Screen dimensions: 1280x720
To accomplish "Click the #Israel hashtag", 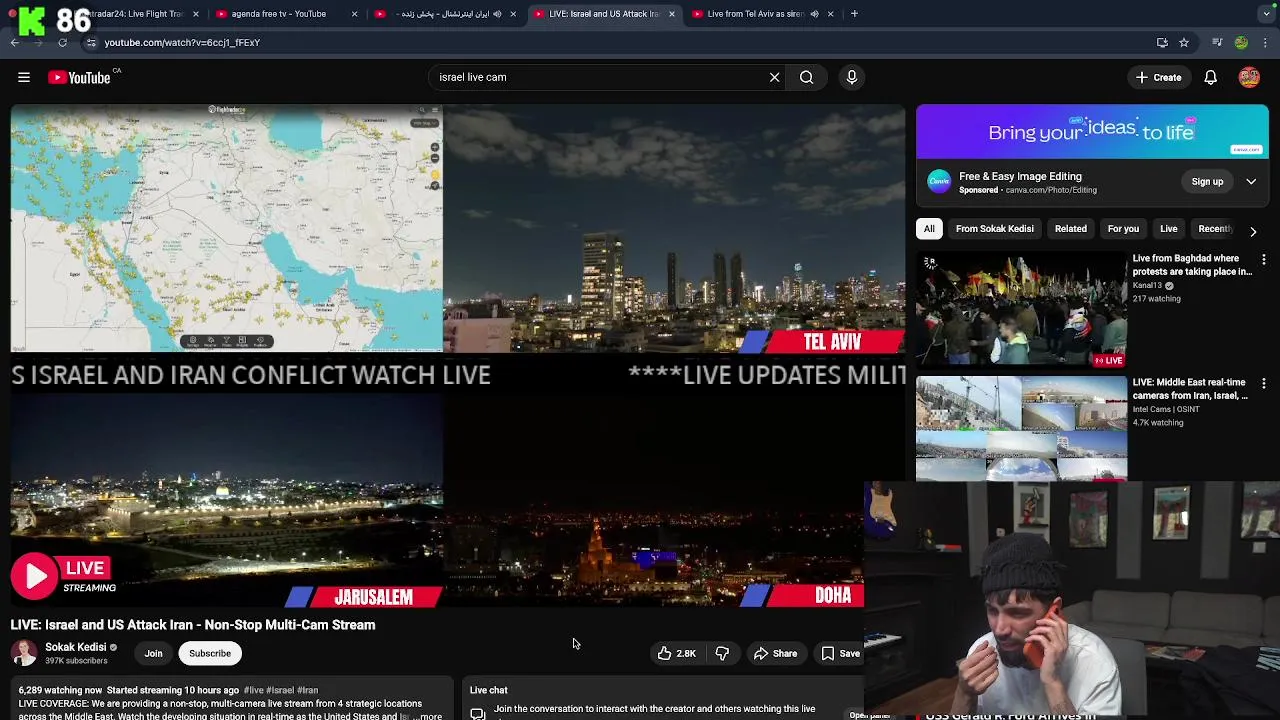I will [x=280, y=690].
